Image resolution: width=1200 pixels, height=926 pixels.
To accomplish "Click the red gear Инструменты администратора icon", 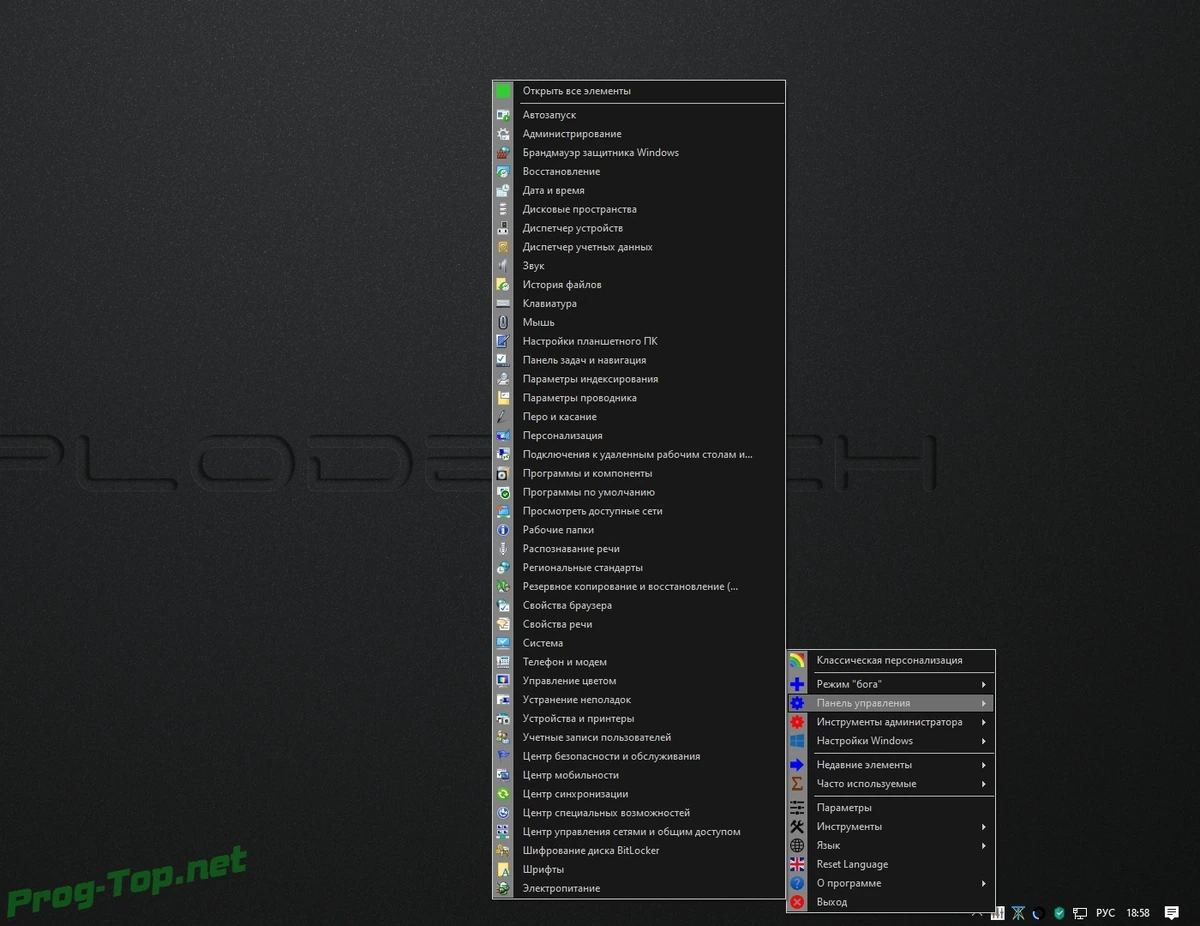I will point(797,722).
